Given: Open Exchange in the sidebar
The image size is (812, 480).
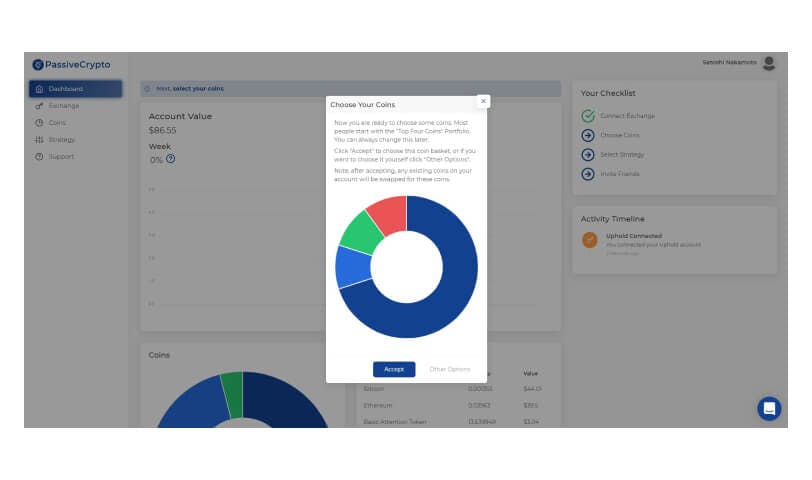Looking at the screenshot, I should pyautogui.click(x=64, y=106).
